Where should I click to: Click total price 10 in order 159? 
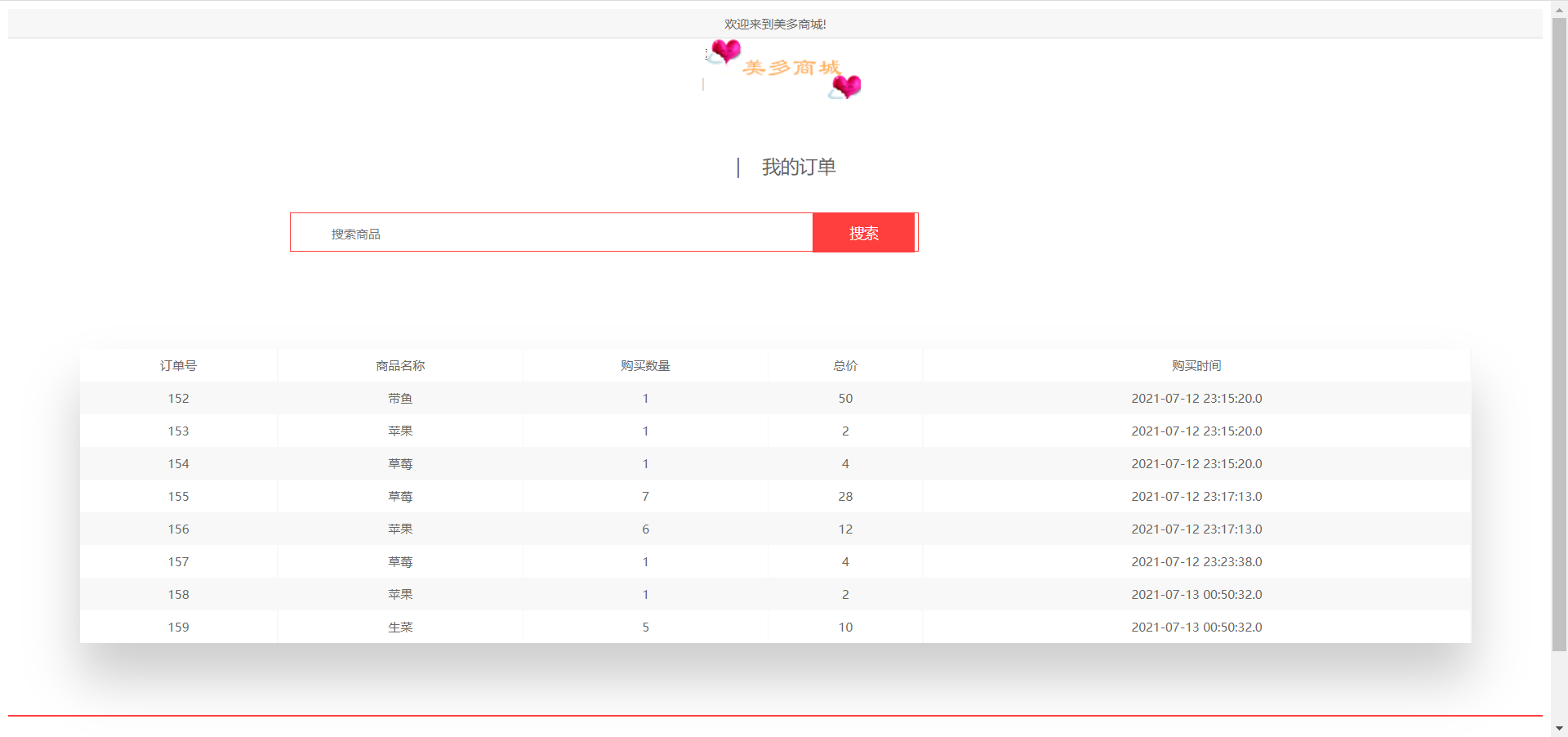coord(845,627)
